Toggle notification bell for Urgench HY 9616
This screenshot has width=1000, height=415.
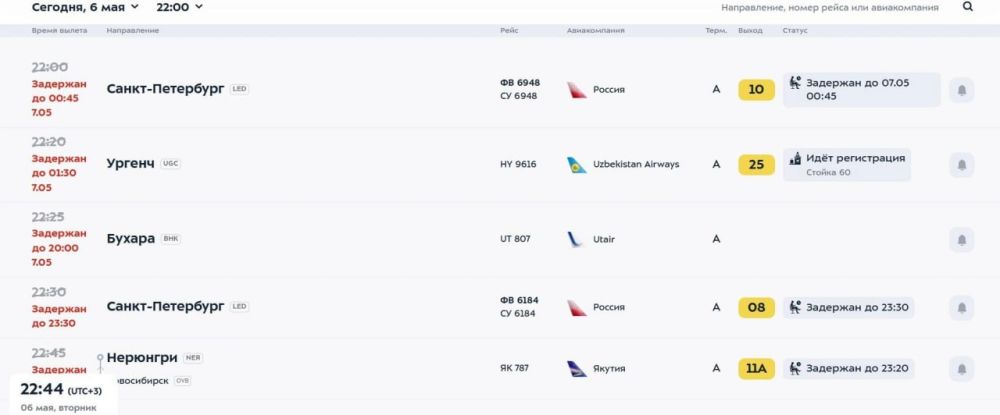tap(961, 164)
